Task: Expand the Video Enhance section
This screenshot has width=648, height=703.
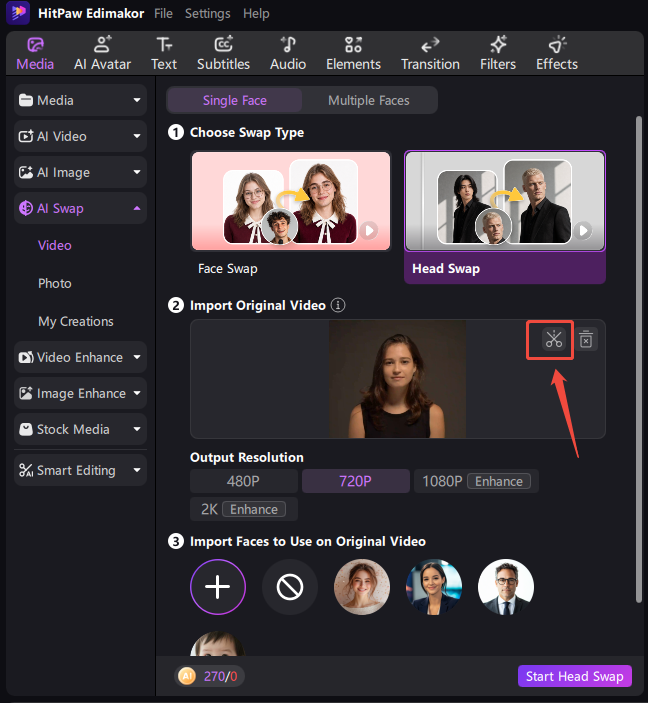Action: pyautogui.click(x=80, y=357)
